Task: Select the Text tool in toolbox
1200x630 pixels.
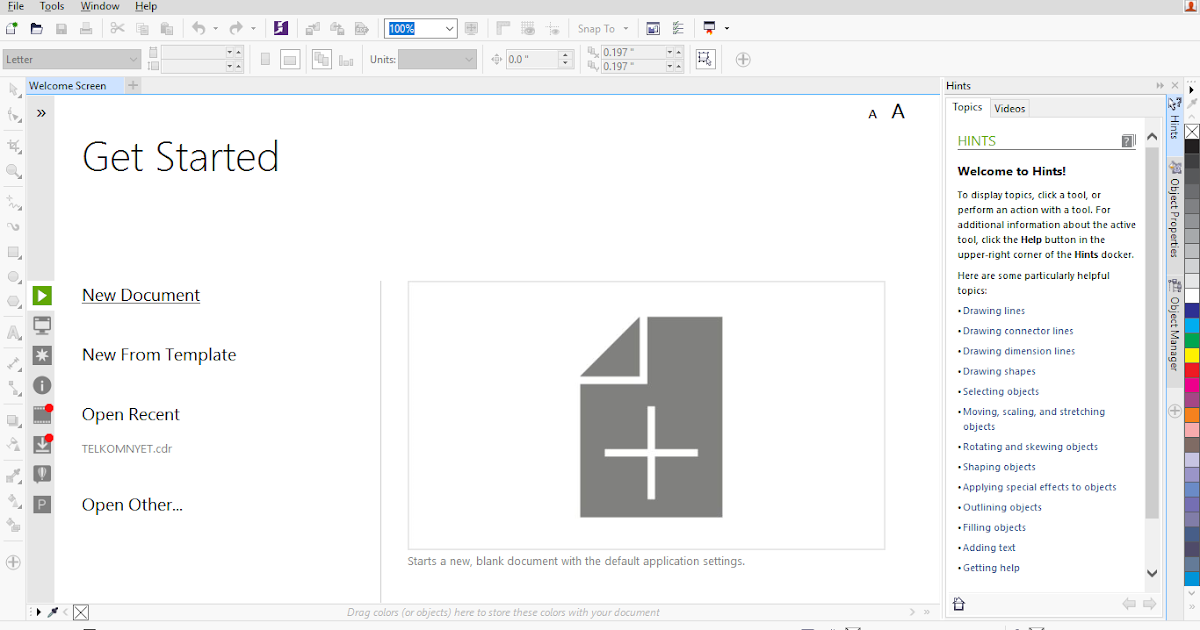Action: [14, 333]
